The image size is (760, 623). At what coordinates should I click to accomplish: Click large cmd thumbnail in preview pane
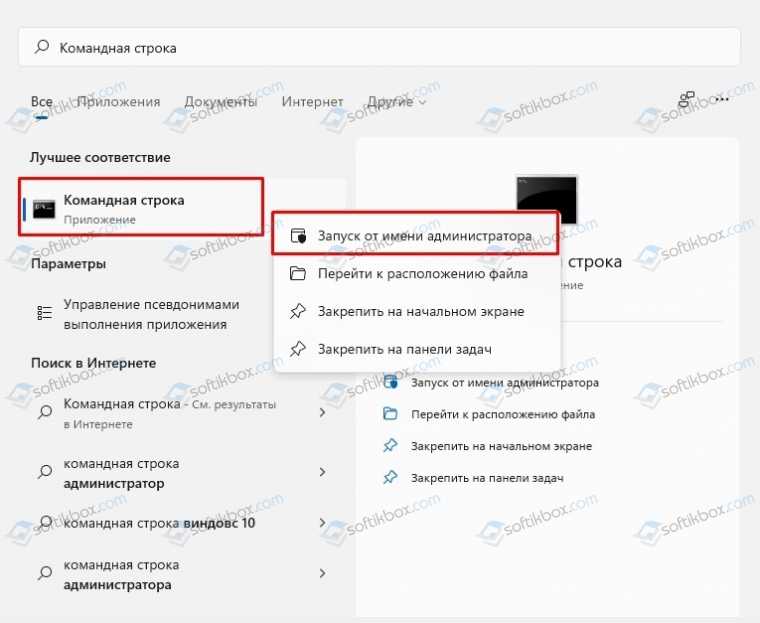click(x=547, y=199)
